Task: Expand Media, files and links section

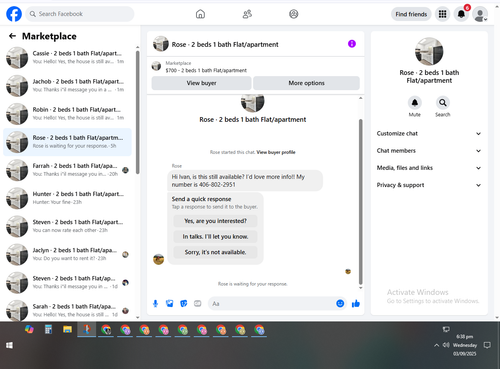Action: click(429, 168)
